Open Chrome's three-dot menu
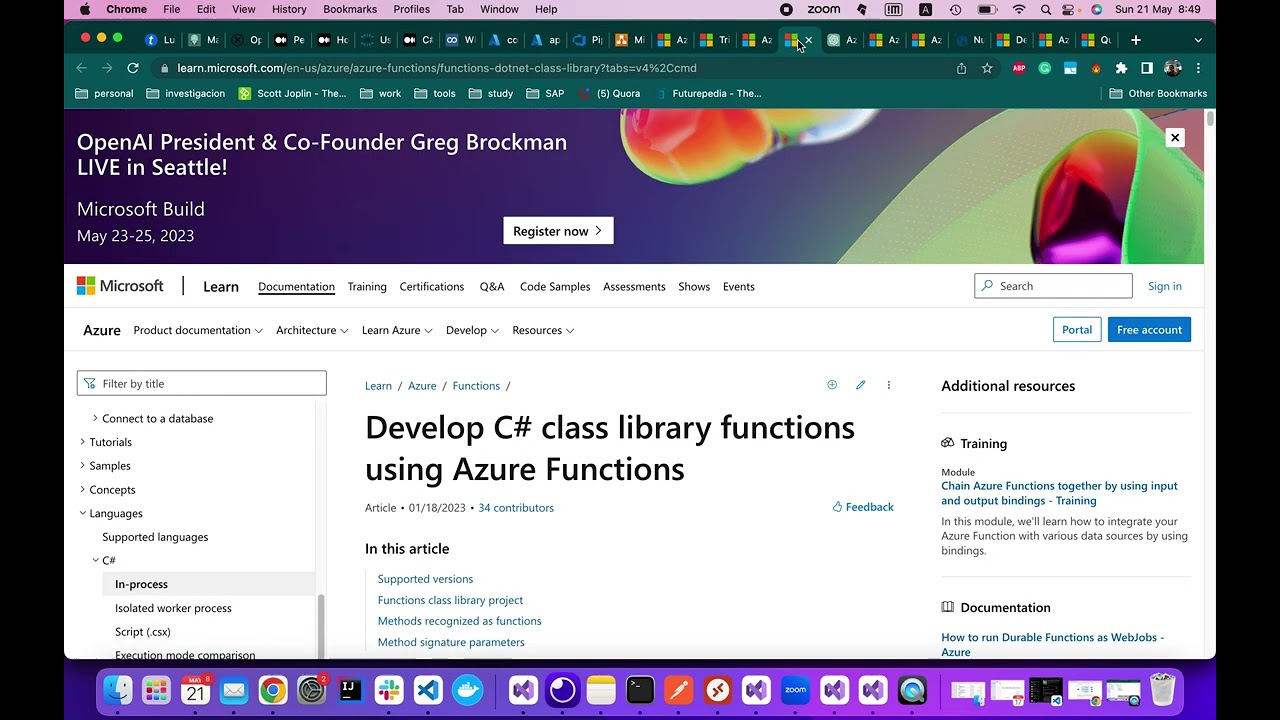The height and width of the screenshot is (720, 1280). [1198, 68]
